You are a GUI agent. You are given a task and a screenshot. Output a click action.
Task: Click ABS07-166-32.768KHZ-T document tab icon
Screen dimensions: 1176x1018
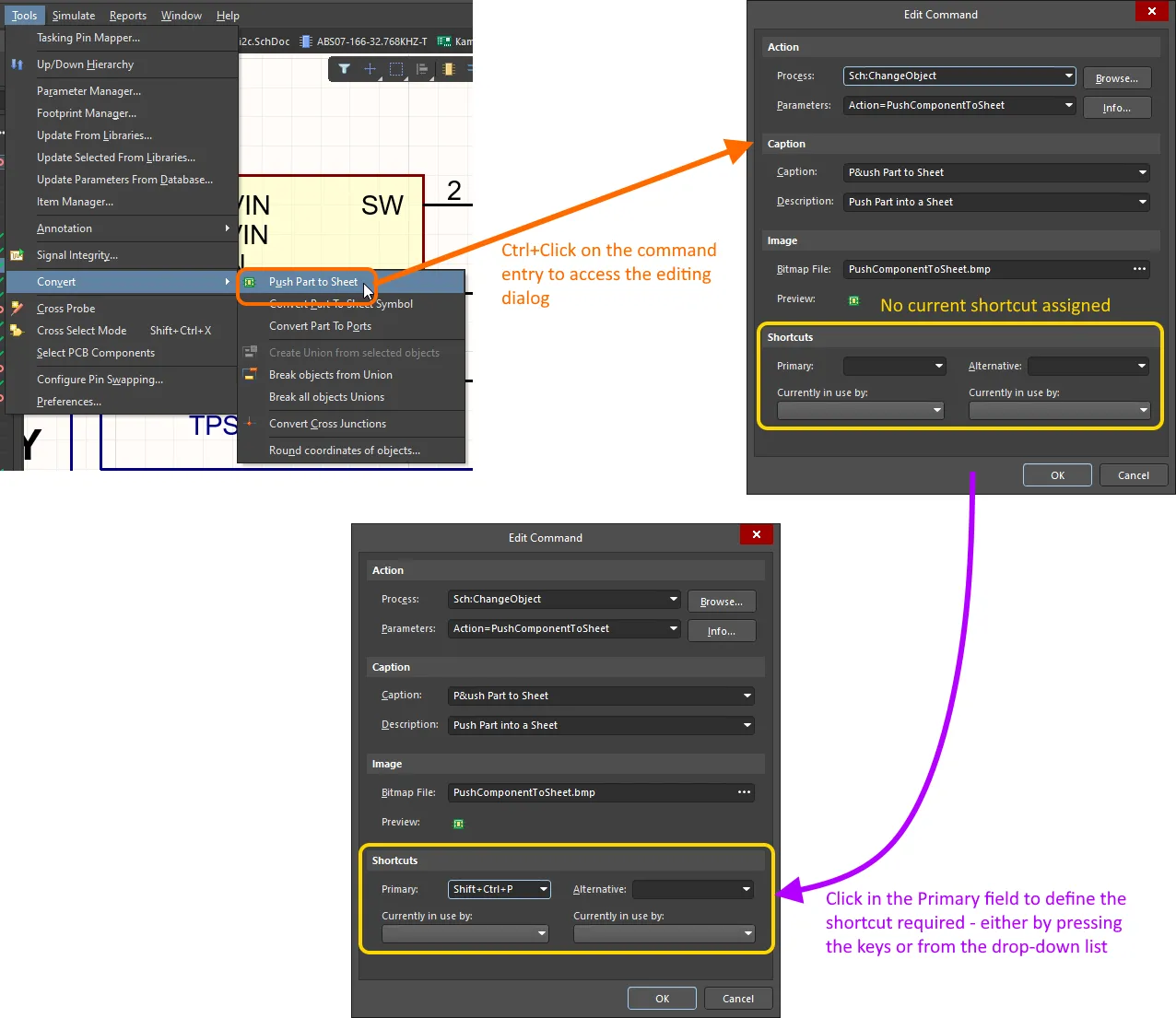(x=306, y=41)
